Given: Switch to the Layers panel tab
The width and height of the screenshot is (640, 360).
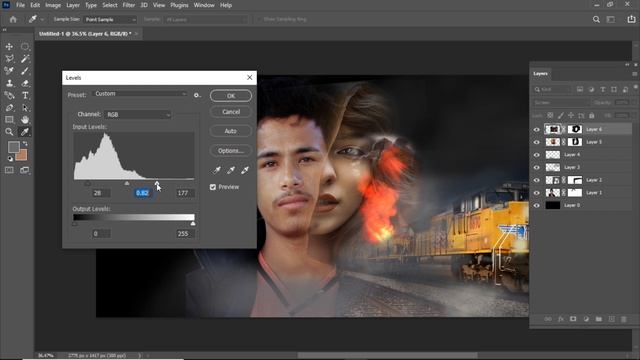Looking at the screenshot, I should [540, 73].
